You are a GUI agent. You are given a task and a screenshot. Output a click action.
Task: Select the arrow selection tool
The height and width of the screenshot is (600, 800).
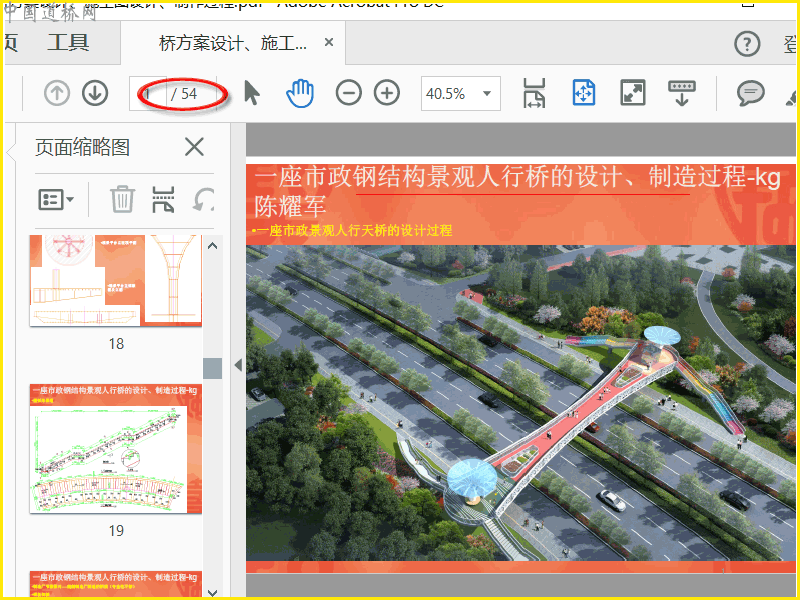tap(251, 93)
